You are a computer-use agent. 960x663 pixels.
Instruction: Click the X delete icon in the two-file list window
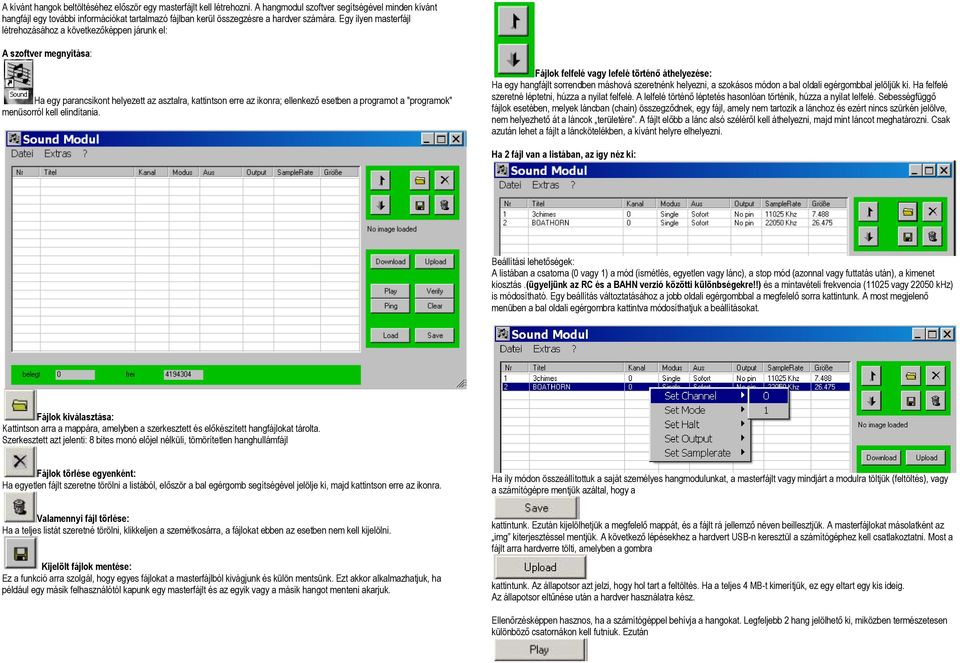pos(932,211)
